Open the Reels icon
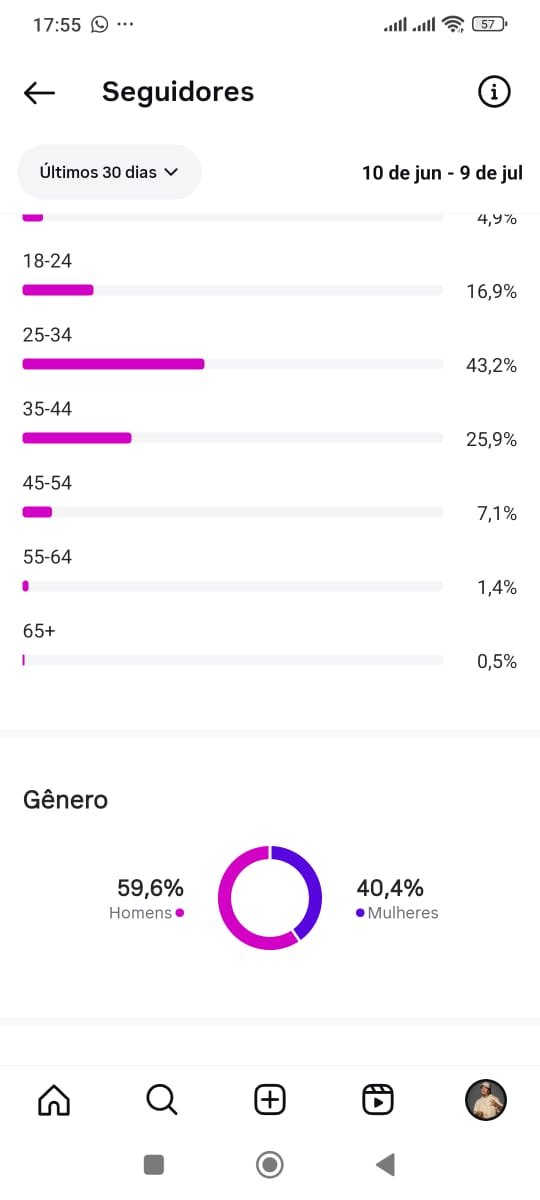 pyautogui.click(x=378, y=1100)
